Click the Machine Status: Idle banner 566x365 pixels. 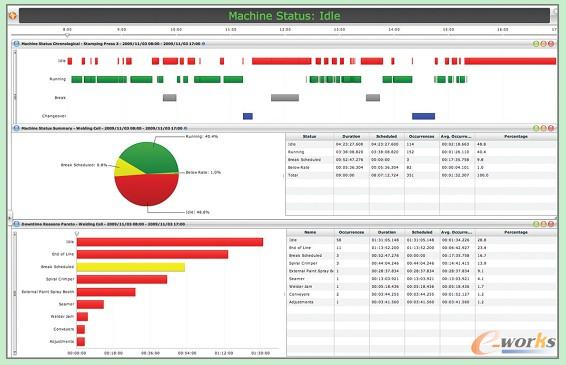tap(284, 16)
